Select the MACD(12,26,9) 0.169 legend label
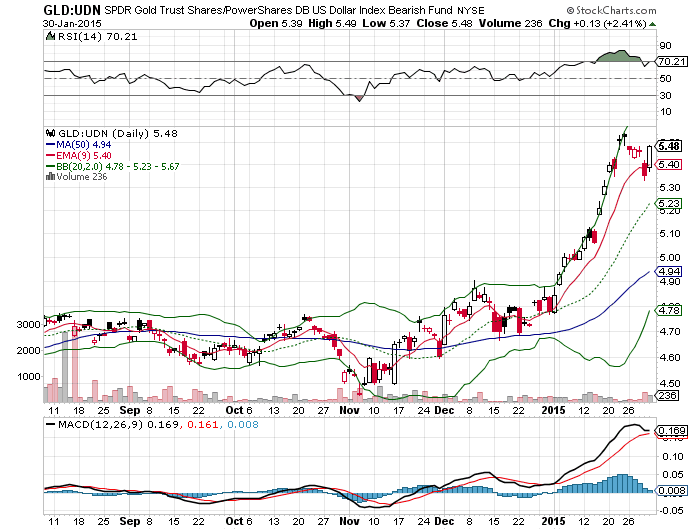This screenshot has height=530, width=700. [119, 424]
